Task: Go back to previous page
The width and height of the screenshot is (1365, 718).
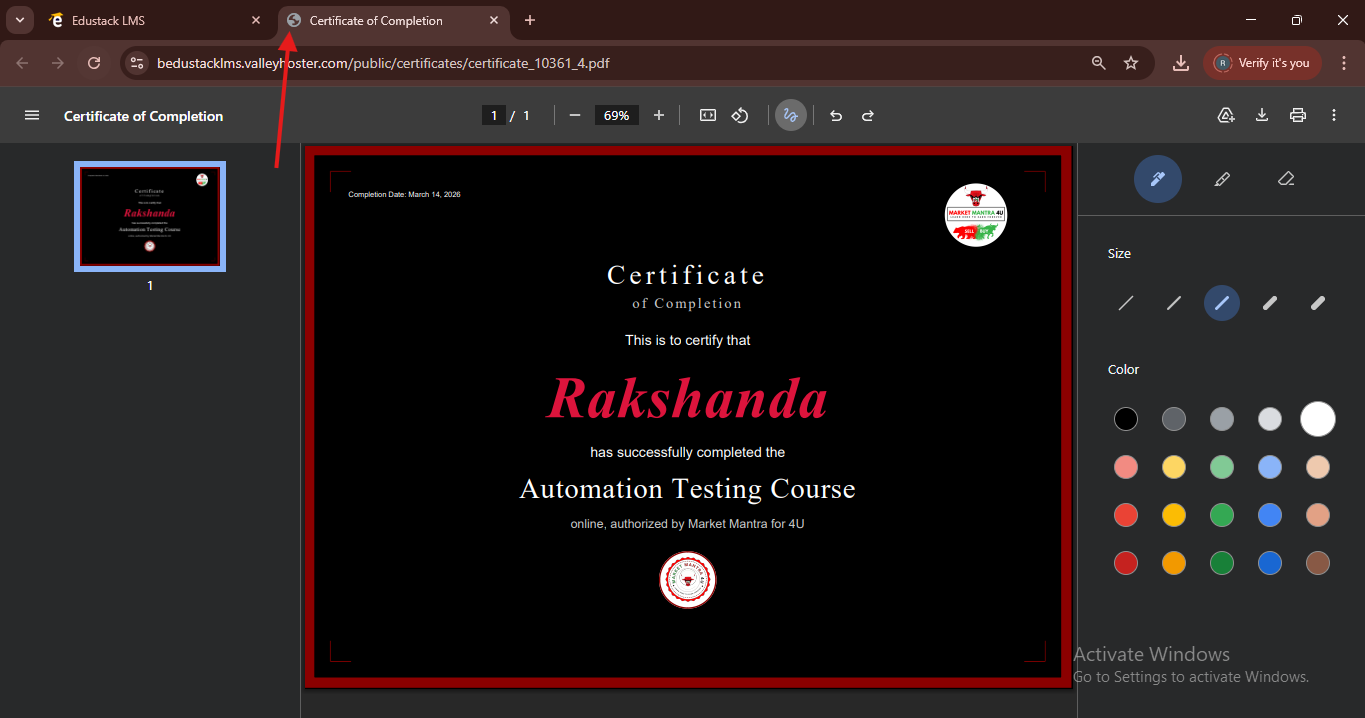Action: (x=22, y=63)
